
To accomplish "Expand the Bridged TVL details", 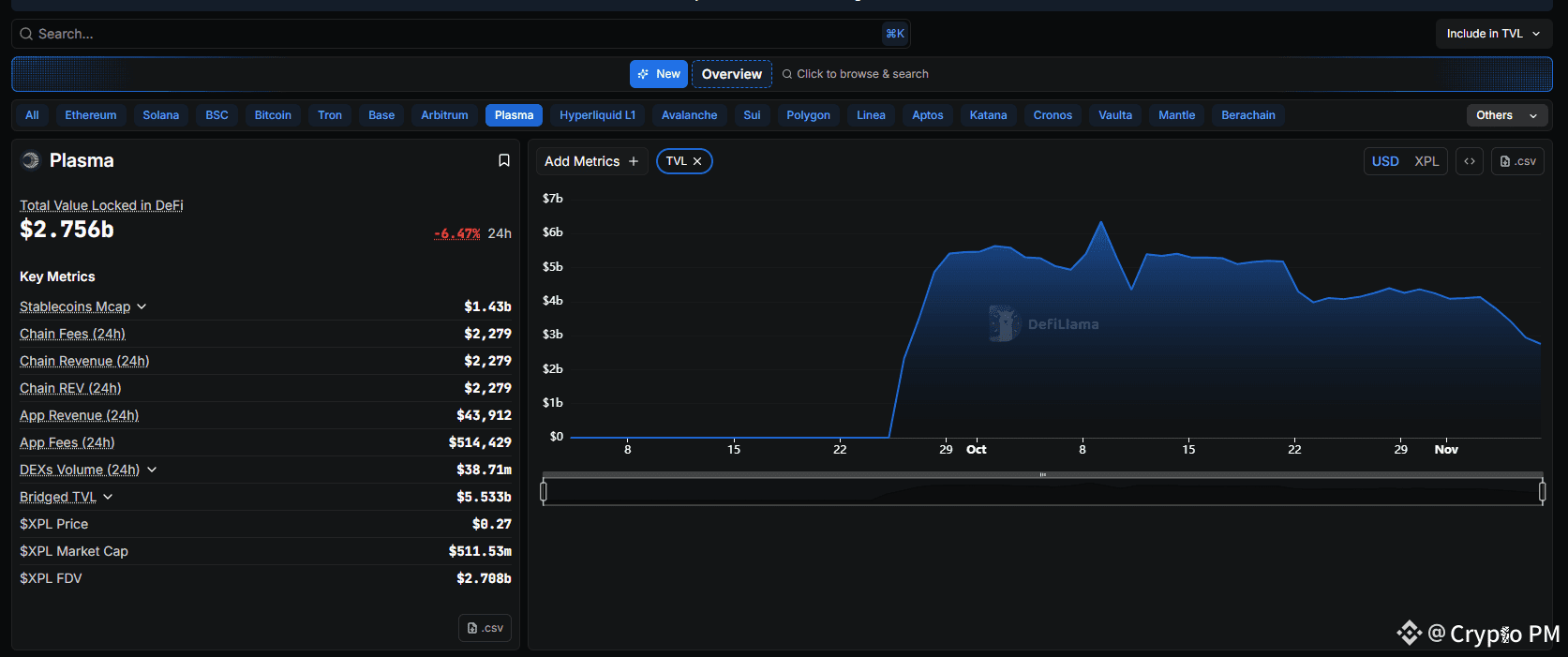I will click(x=108, y=497).
